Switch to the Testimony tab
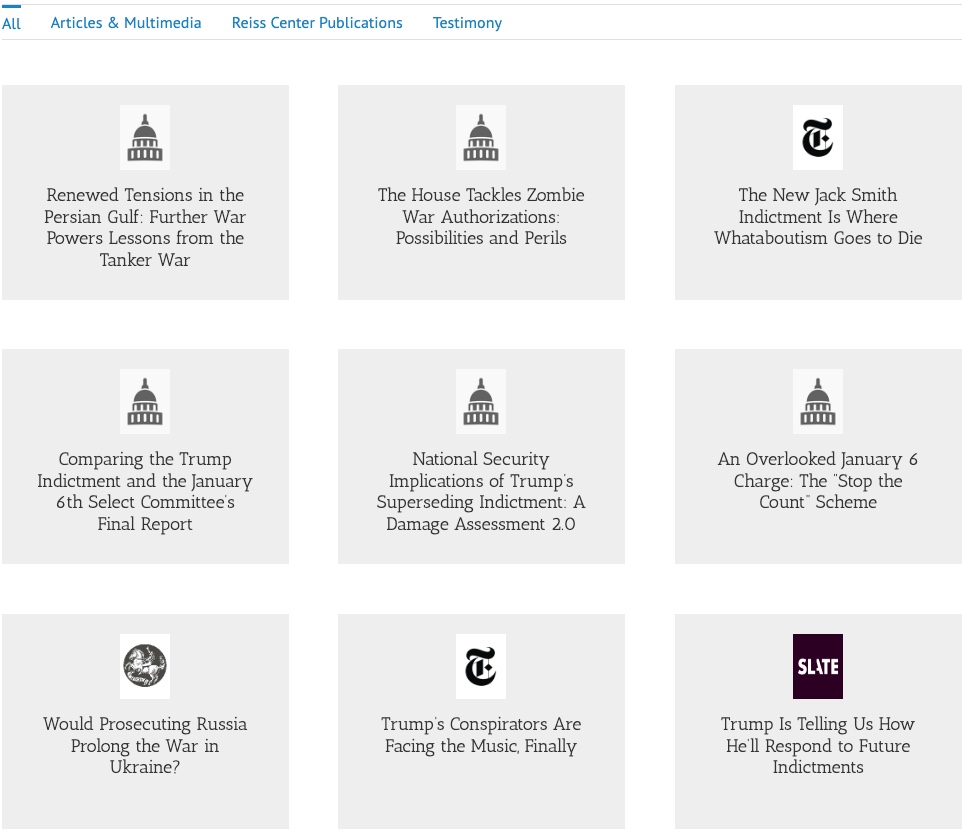 coord(467,23)
